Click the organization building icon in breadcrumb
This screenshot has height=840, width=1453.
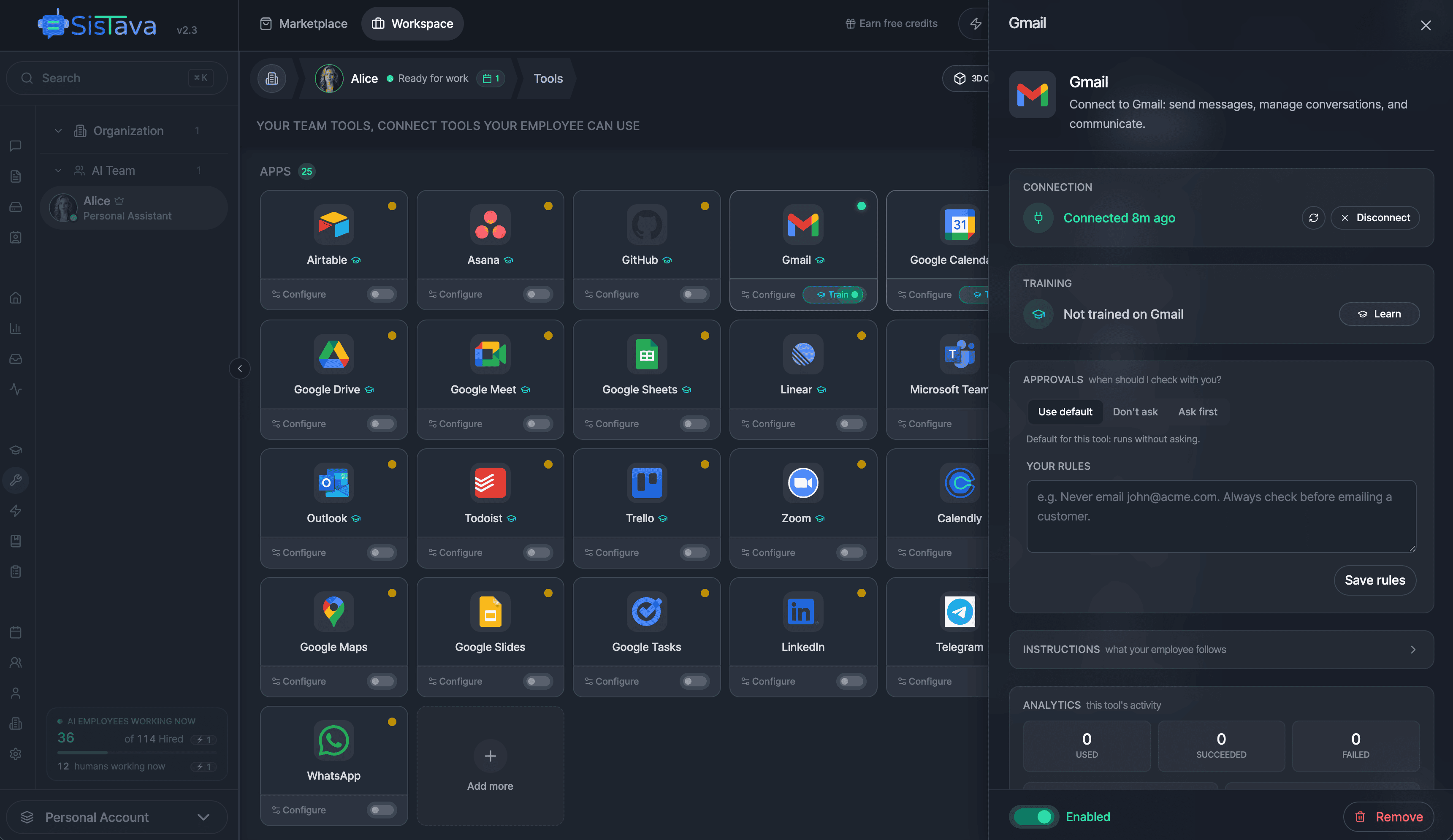click(271, 79)
